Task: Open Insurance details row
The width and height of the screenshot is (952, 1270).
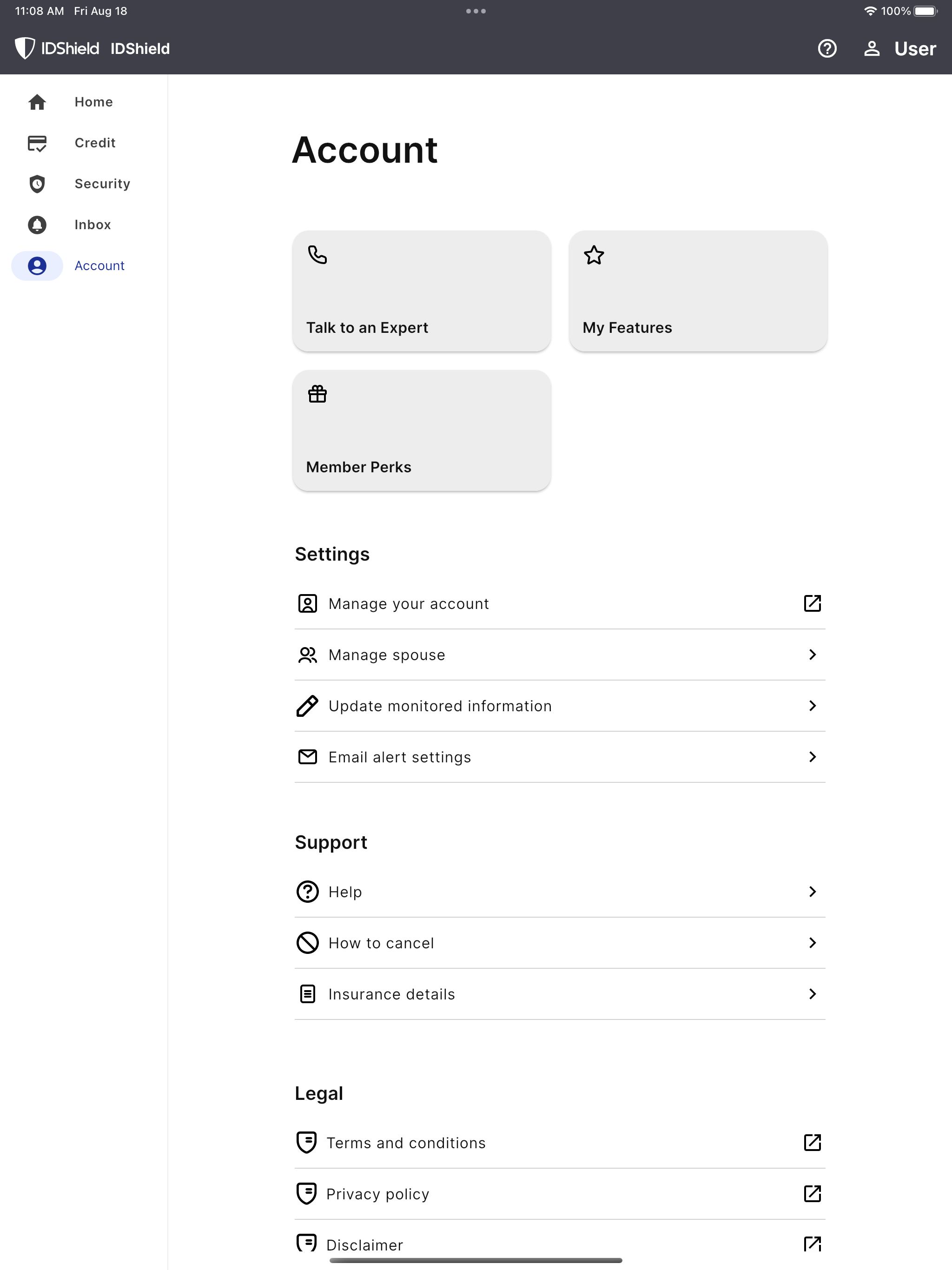Action: (560, 994)
